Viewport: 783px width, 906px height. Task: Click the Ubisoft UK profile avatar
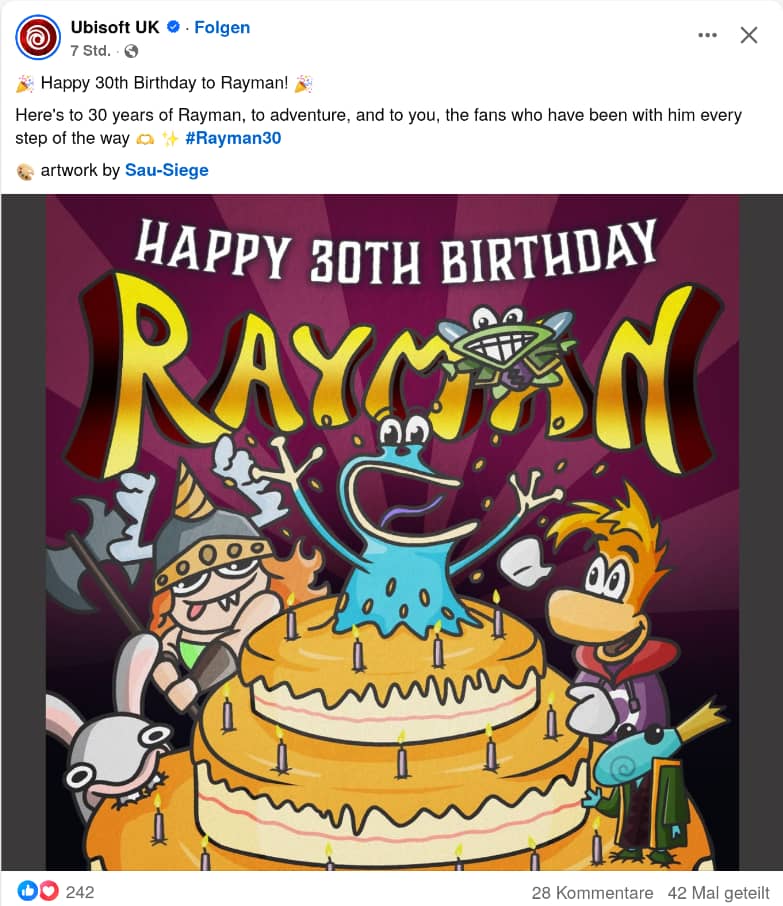tap(38, 38)
